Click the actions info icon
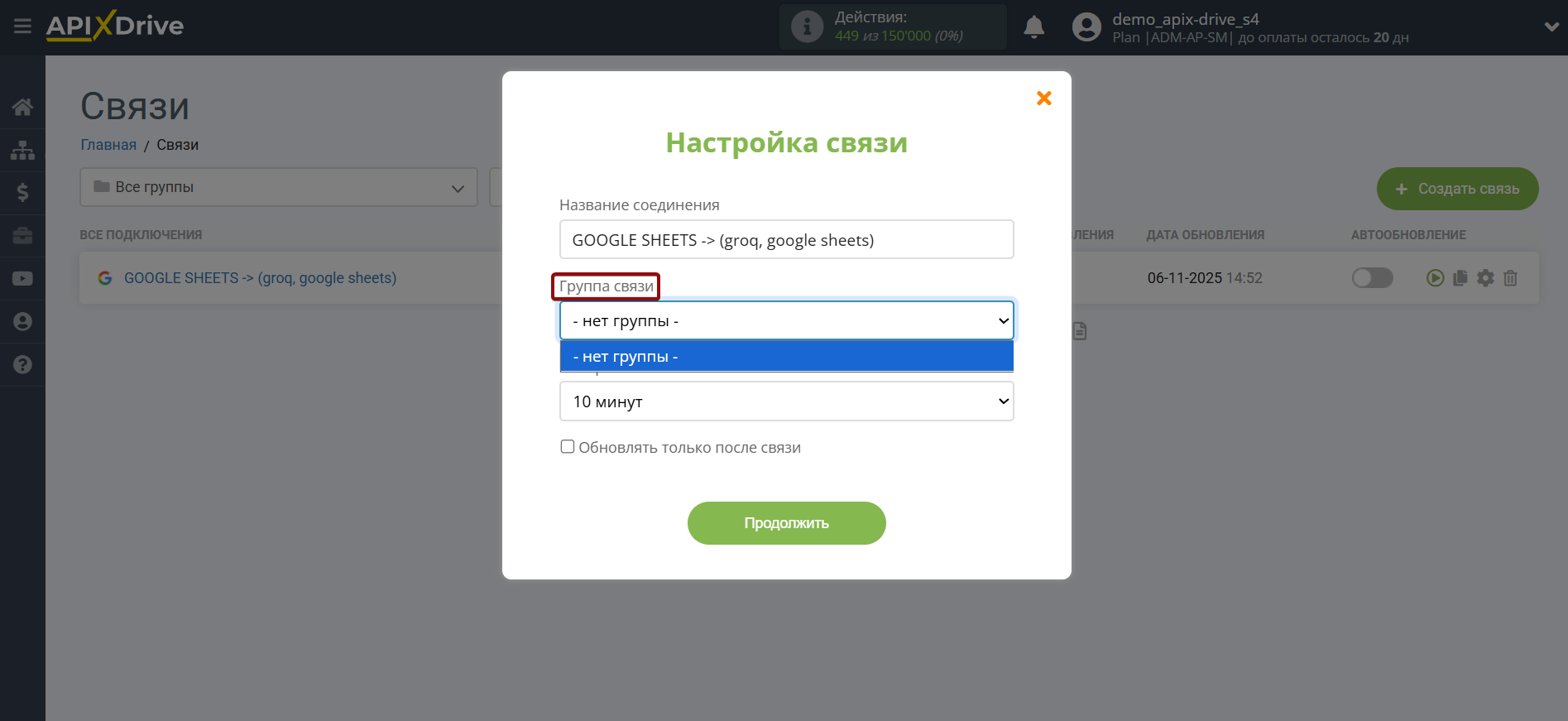Screen dimensions: 1568x721 coord(807,26)
